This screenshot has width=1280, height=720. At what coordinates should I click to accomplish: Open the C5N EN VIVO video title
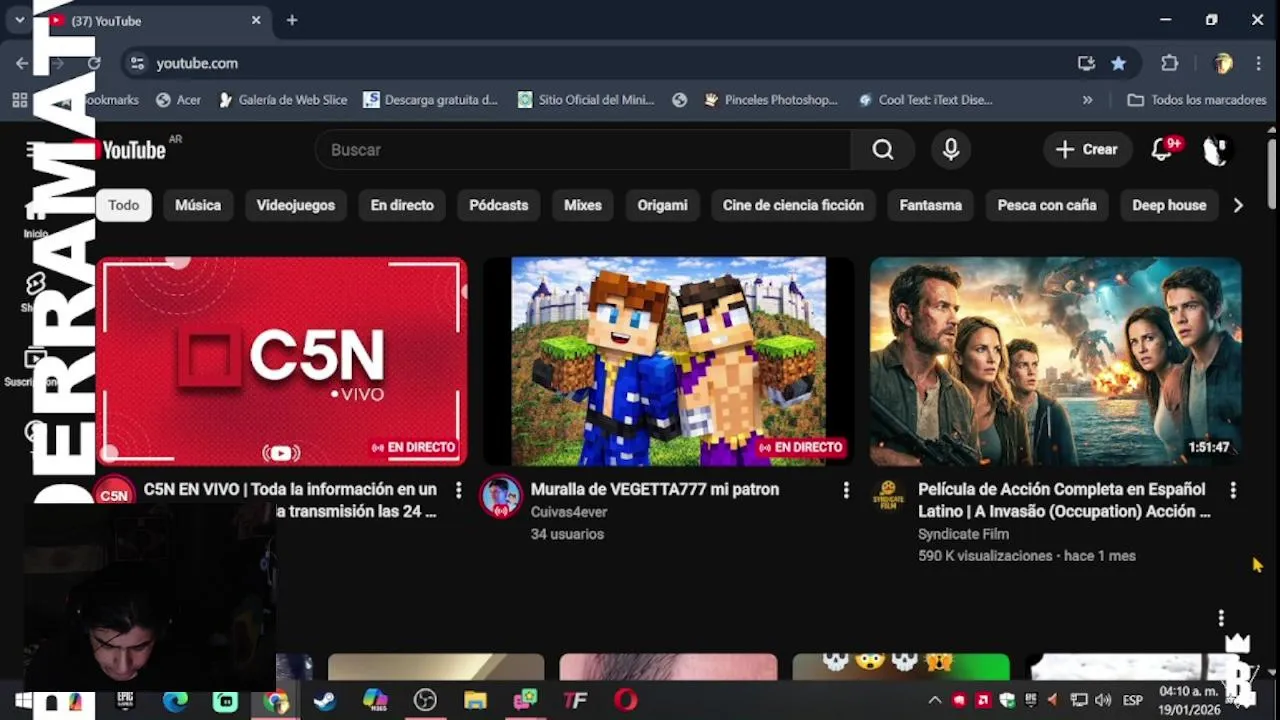click(x=290, y=500)
